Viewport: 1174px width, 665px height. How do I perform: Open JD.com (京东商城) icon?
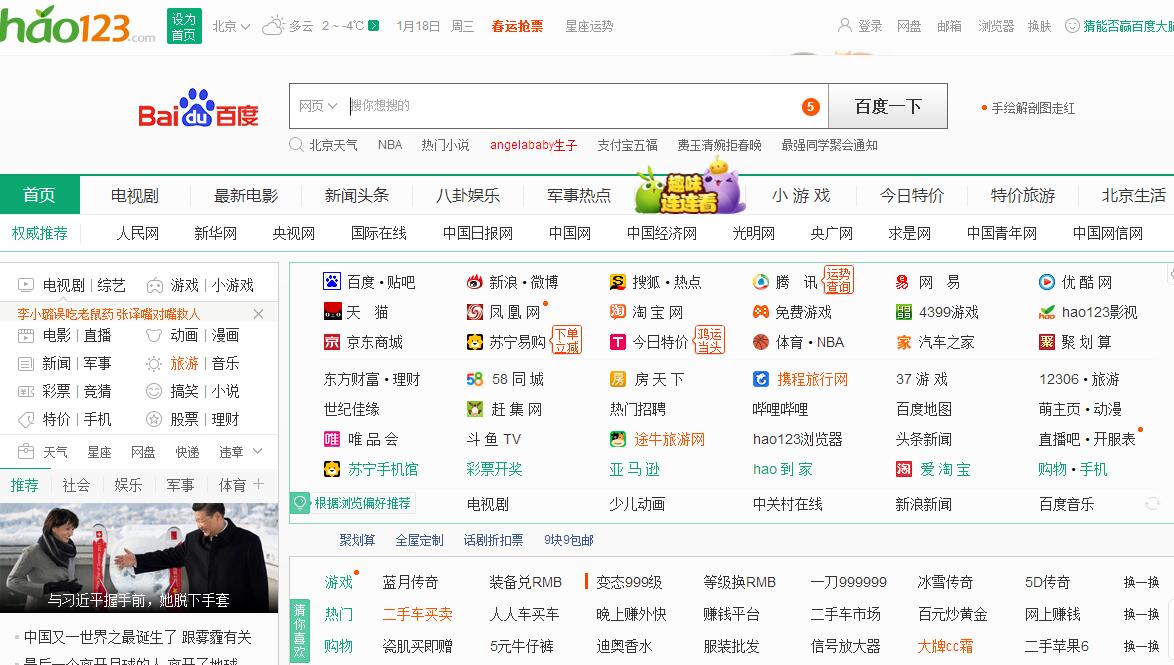[x=332, y=341]
